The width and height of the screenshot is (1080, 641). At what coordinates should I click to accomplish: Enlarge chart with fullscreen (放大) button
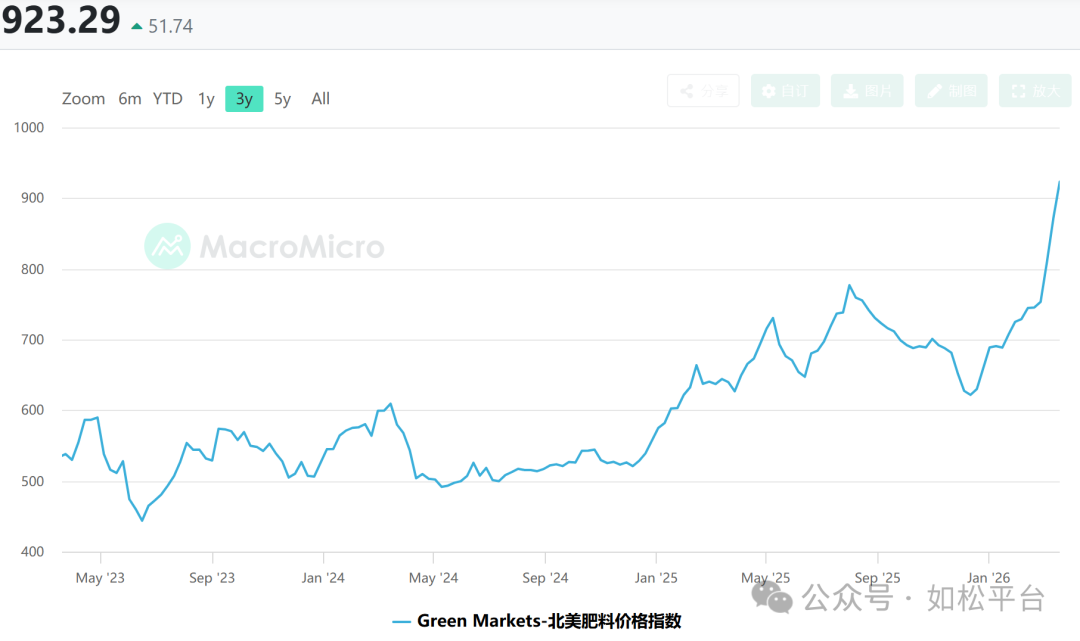pos(1035,91)
